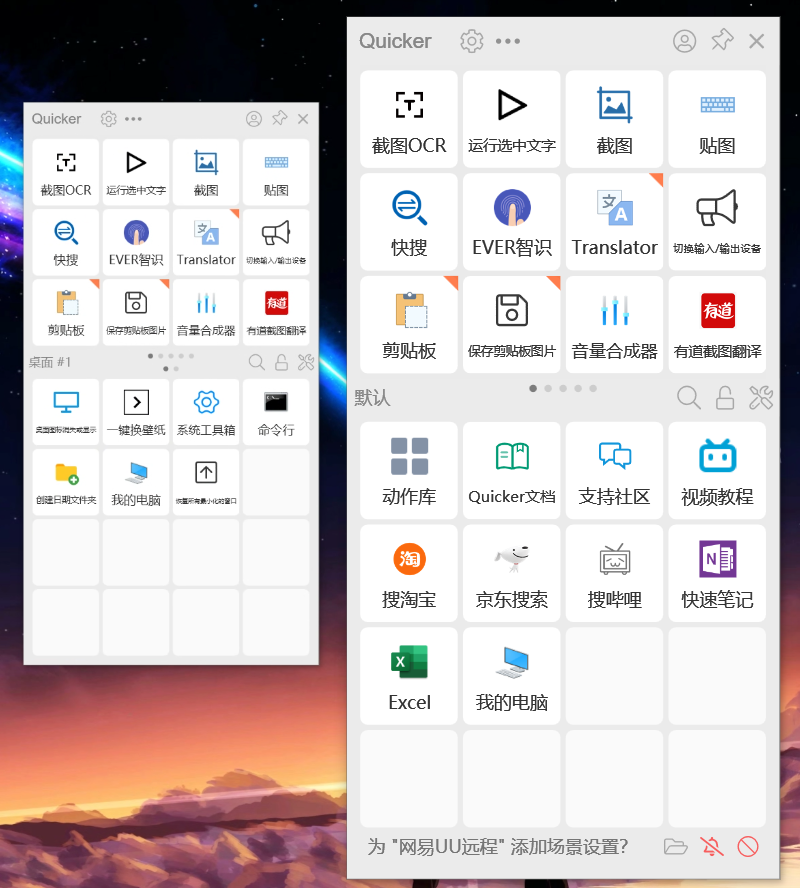The height and width of the screenshot is (888, 800).
Task: Launch the 搜淘宝 Taobao search action
Action: (x=409, y=573)
